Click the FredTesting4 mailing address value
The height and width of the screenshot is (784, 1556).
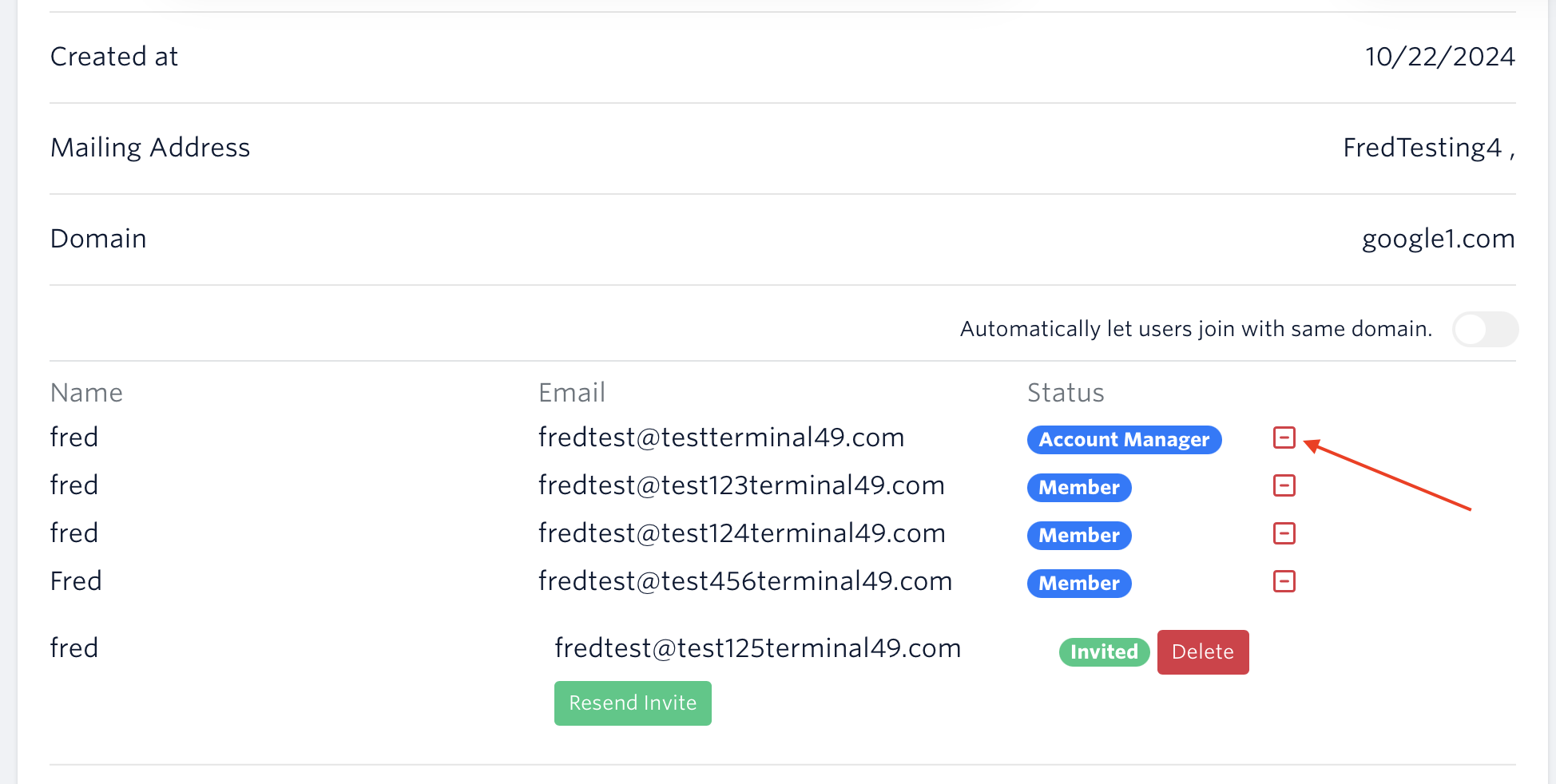(x=1427, y=148)
